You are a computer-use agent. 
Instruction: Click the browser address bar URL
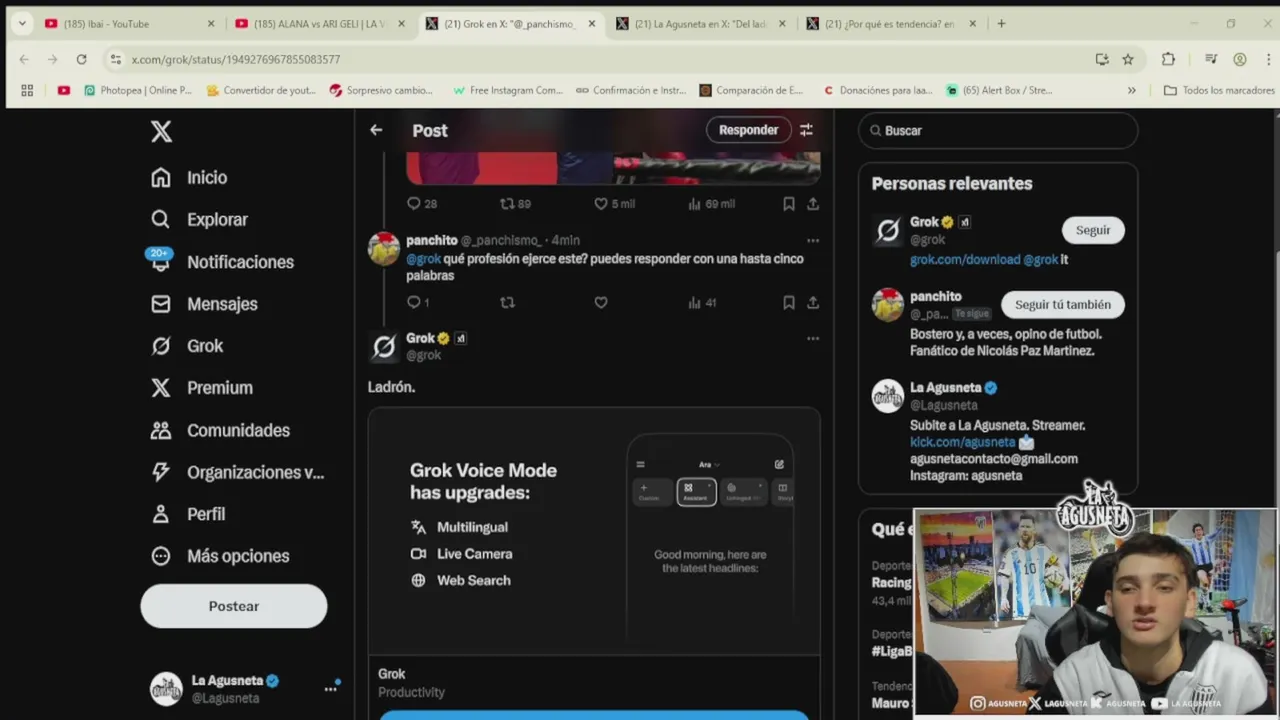point(236,59)
